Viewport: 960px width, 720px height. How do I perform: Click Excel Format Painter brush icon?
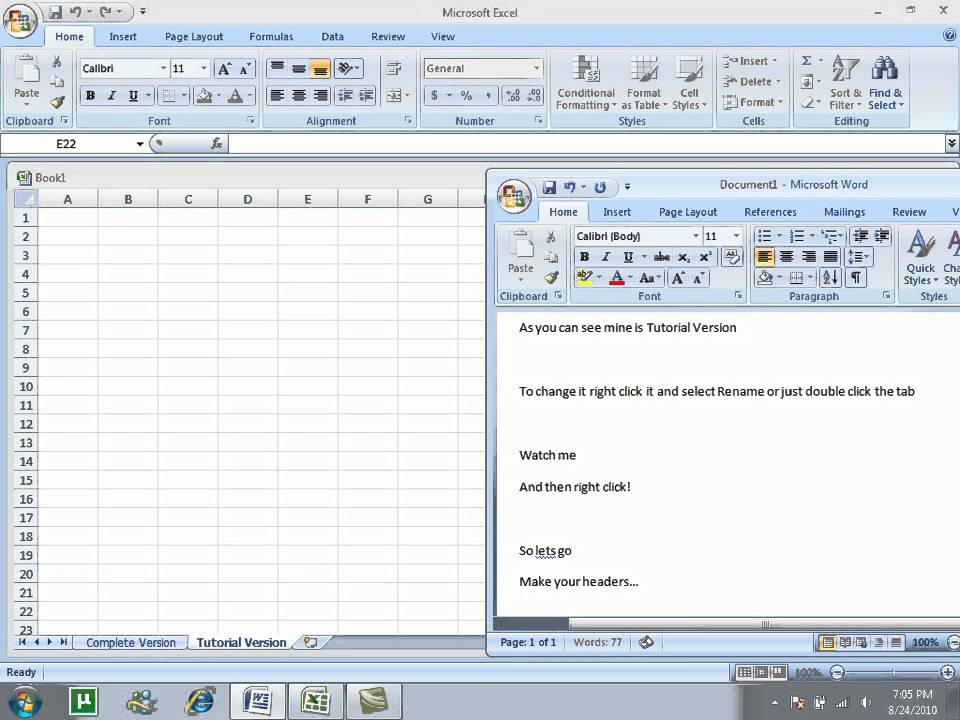click(x=58, y=102)
